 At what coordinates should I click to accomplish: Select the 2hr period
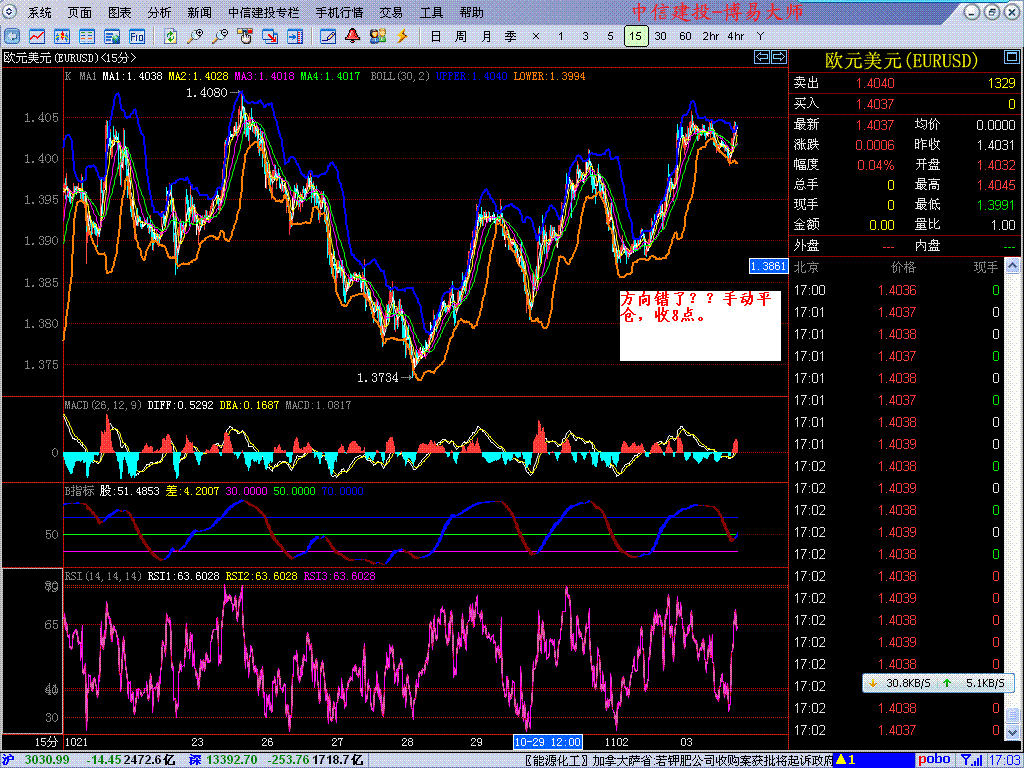point(711,36)
